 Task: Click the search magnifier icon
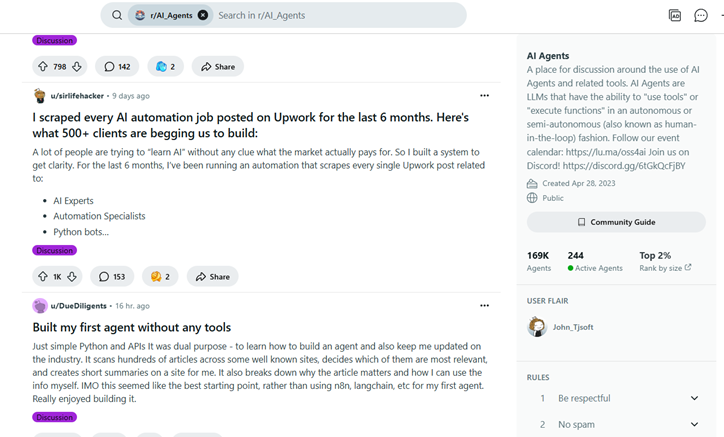[117, 15]
